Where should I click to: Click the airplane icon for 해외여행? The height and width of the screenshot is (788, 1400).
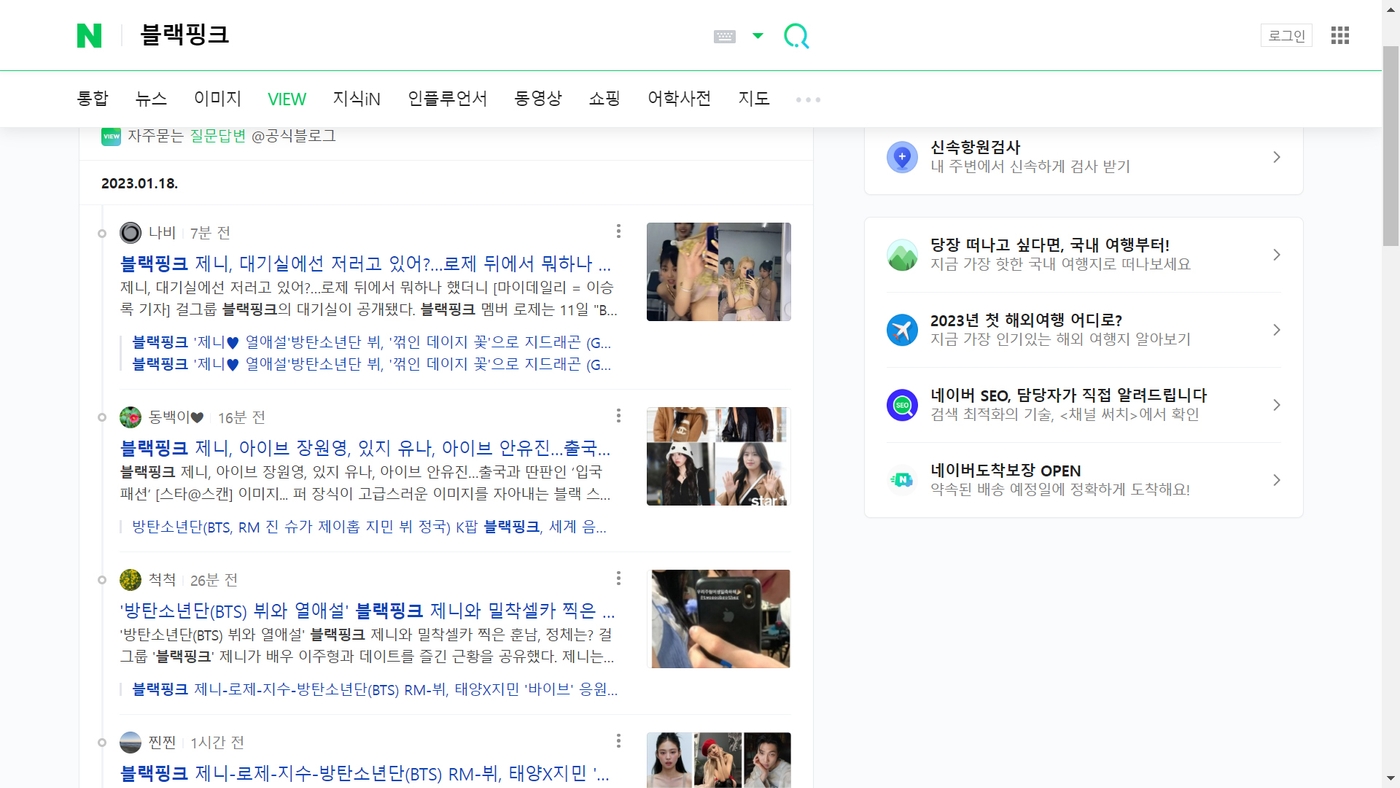point(902,330)
